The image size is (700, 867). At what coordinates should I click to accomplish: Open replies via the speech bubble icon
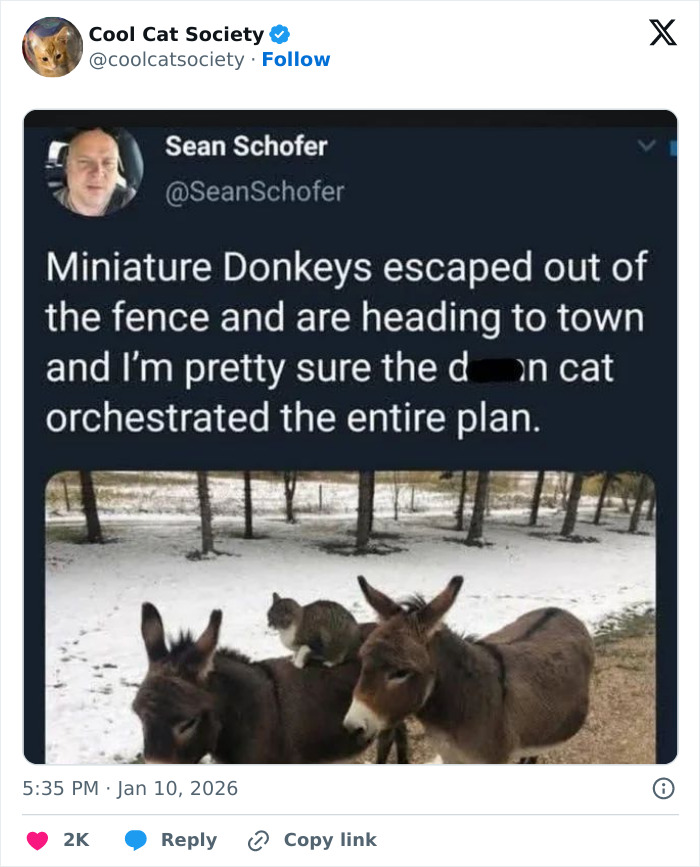139,839
